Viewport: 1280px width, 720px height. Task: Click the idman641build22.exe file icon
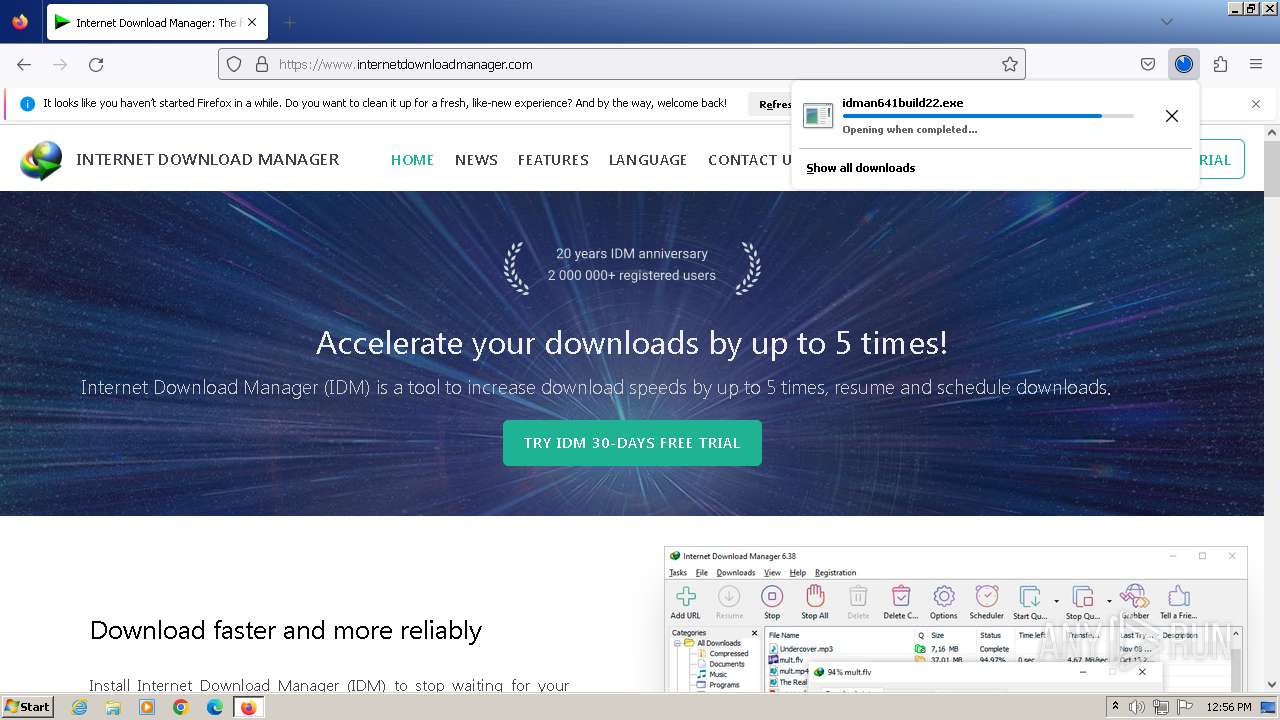tap(818, 116)
